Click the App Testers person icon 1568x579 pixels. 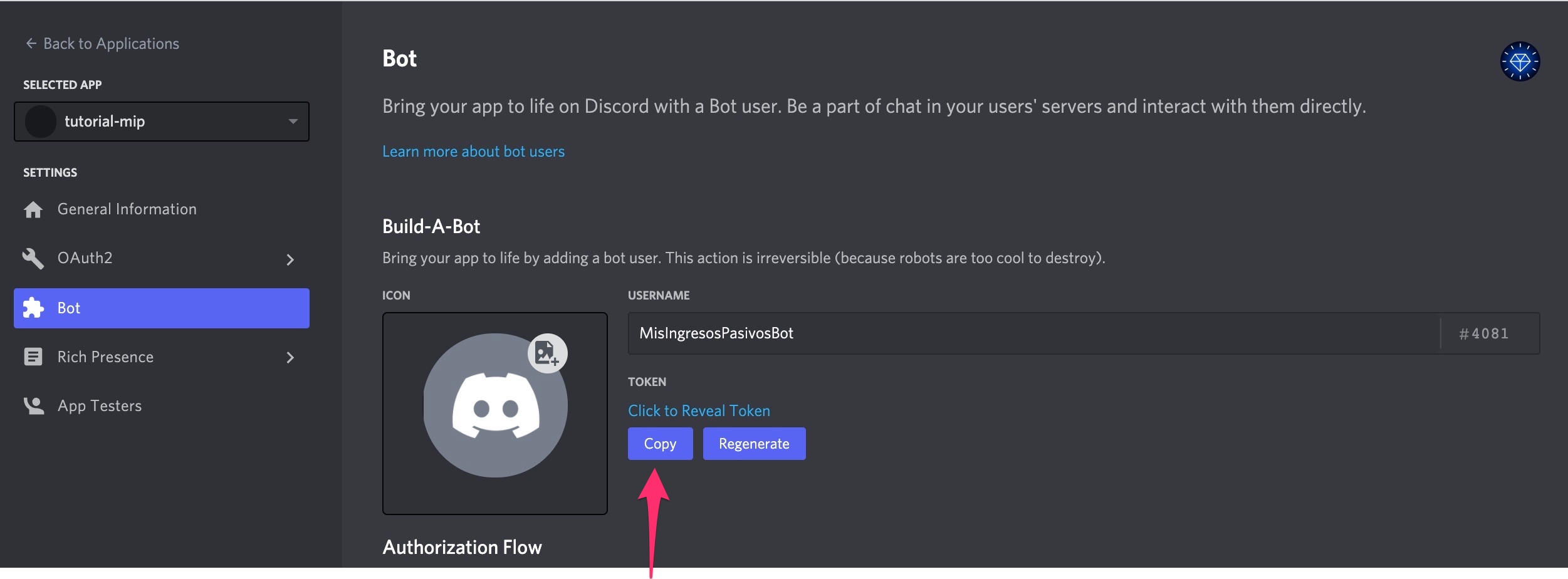coord(33,406)
